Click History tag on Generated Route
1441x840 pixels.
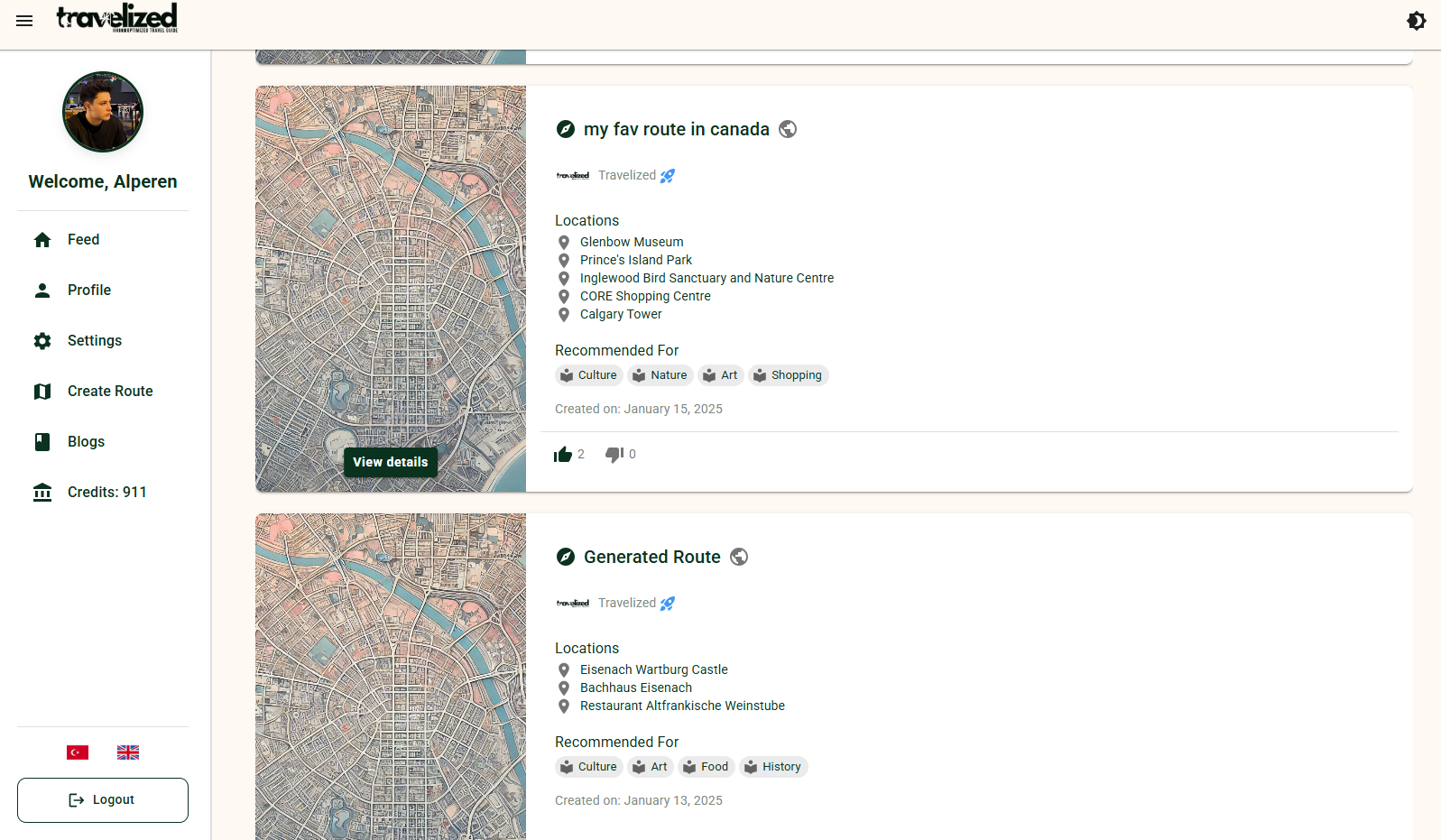tap(773, 767)
